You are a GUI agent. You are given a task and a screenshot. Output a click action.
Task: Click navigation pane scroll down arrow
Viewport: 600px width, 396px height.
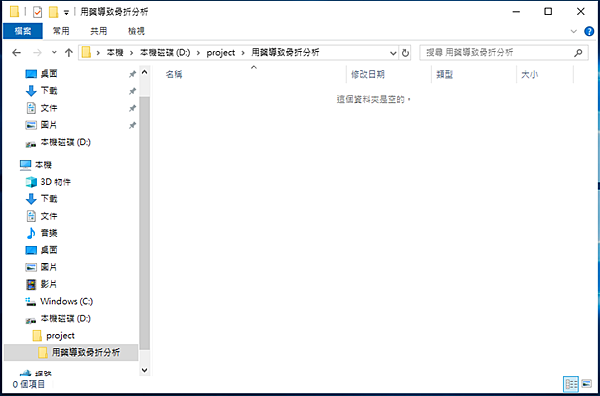[144, 370]
